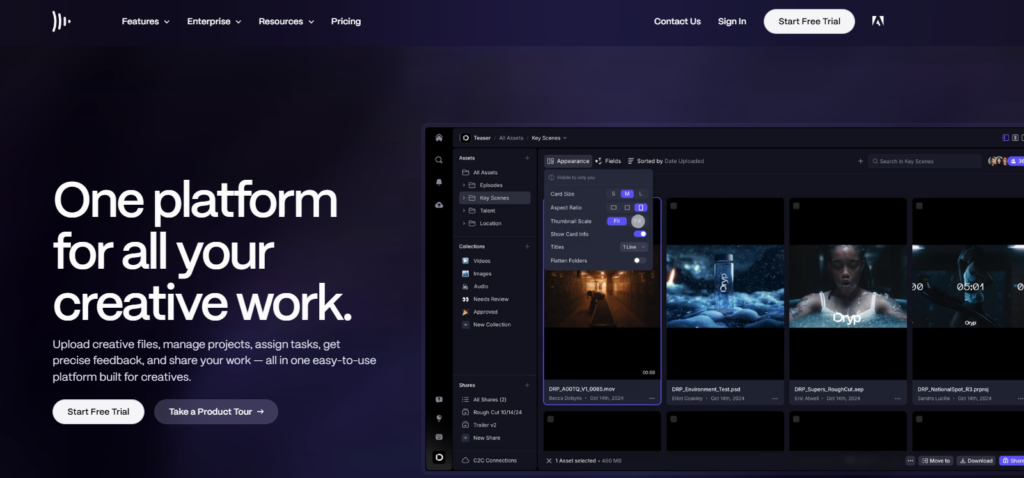Open the home icon in app sidebar
The width and height of the screenshot is (1024, 478).
tap(439, 138)
